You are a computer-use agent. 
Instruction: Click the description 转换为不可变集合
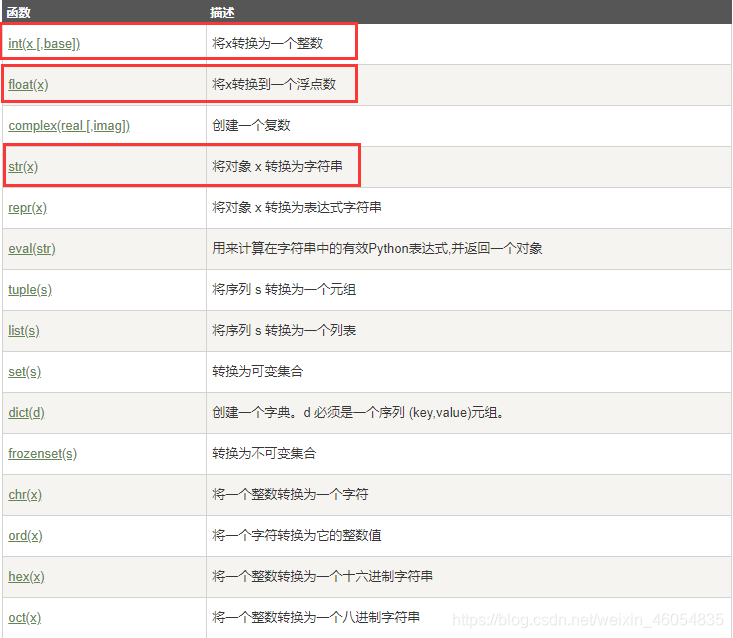click(264, 453)
